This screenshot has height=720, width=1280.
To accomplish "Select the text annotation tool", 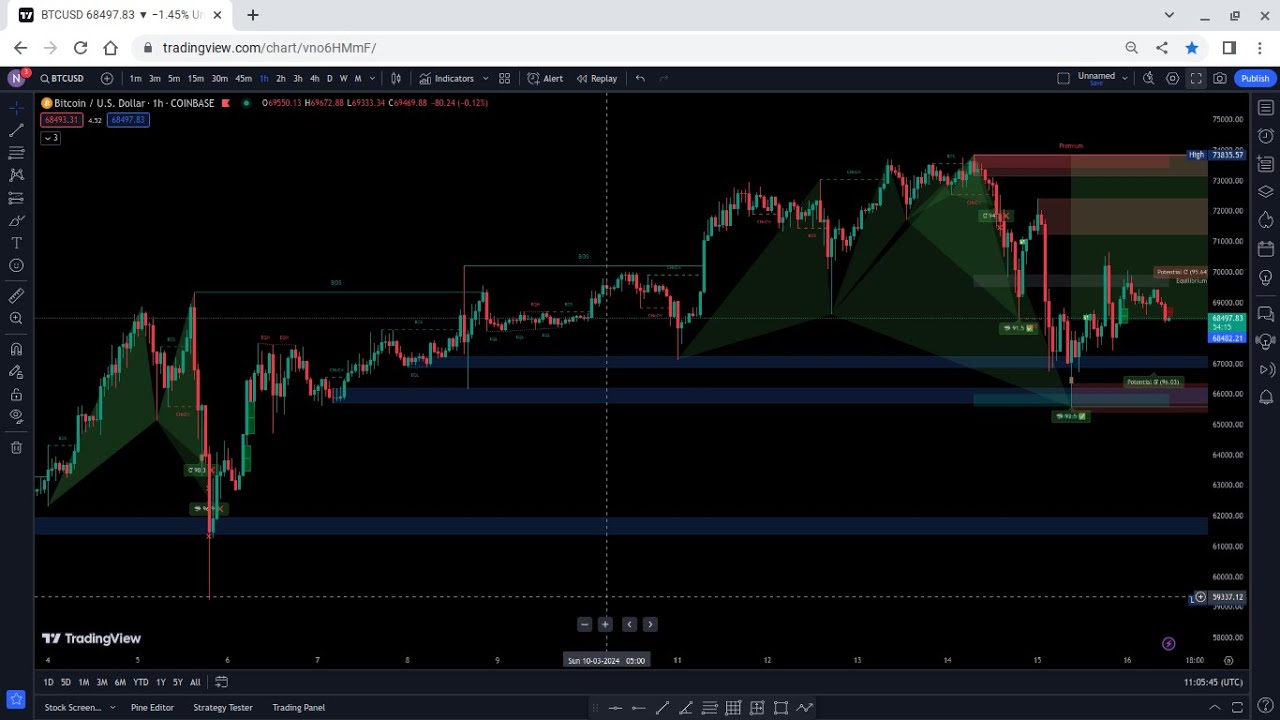I will pyautogui.click(x=16, y=243).
